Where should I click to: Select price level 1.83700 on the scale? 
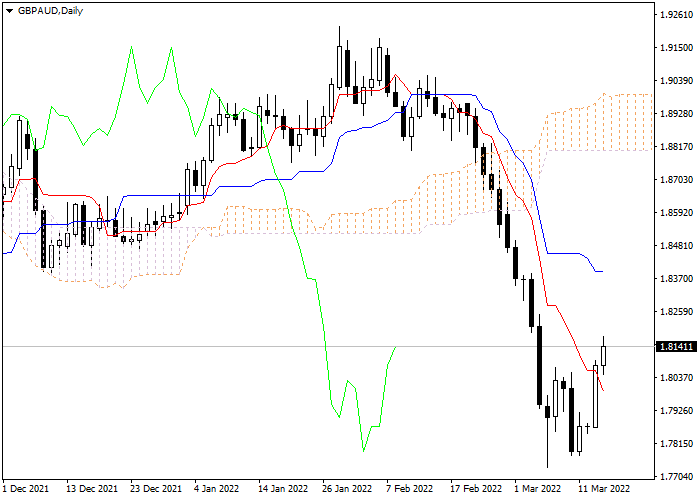pos(676,279)
